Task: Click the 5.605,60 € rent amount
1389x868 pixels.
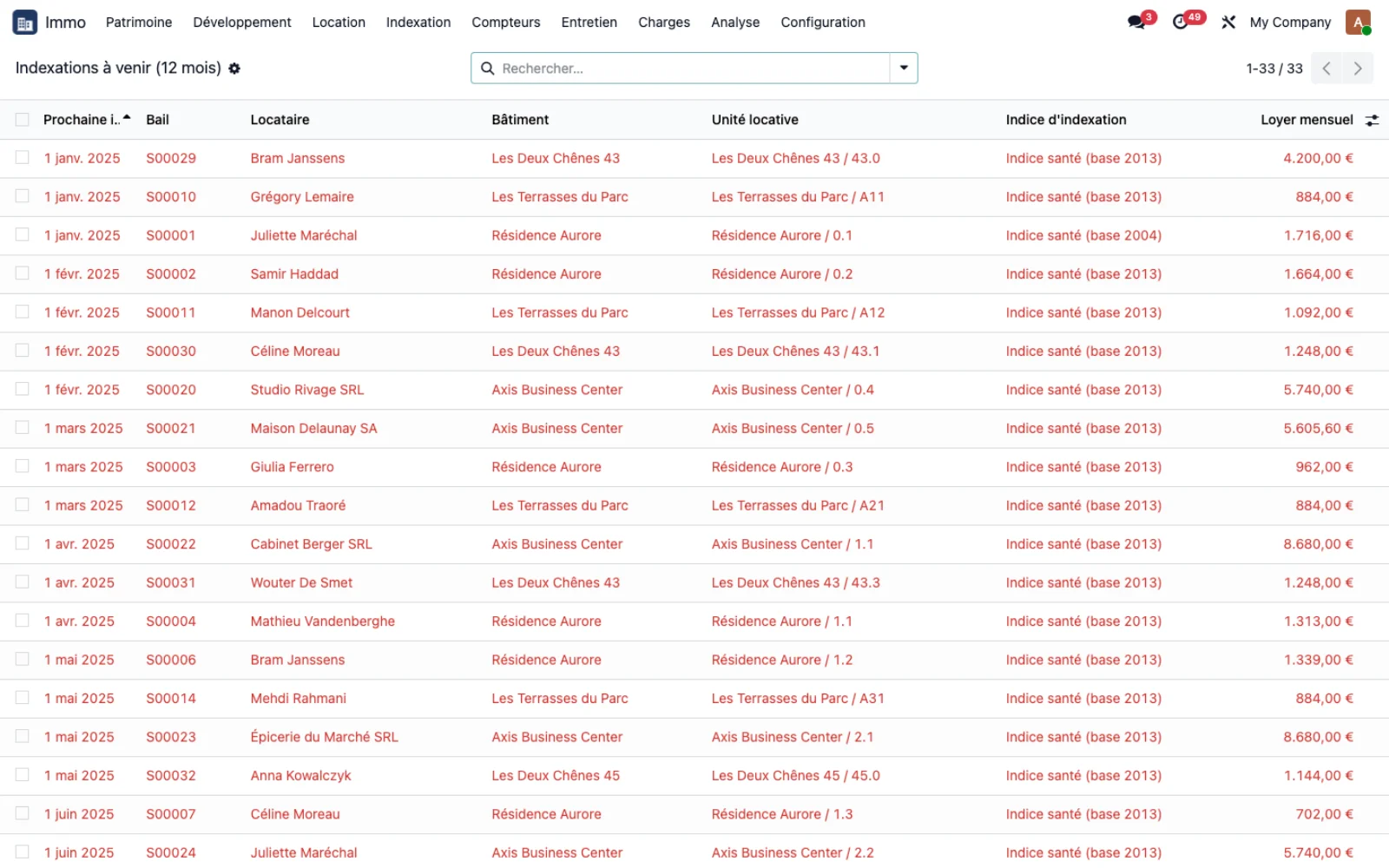Action: pos(1318,428)
